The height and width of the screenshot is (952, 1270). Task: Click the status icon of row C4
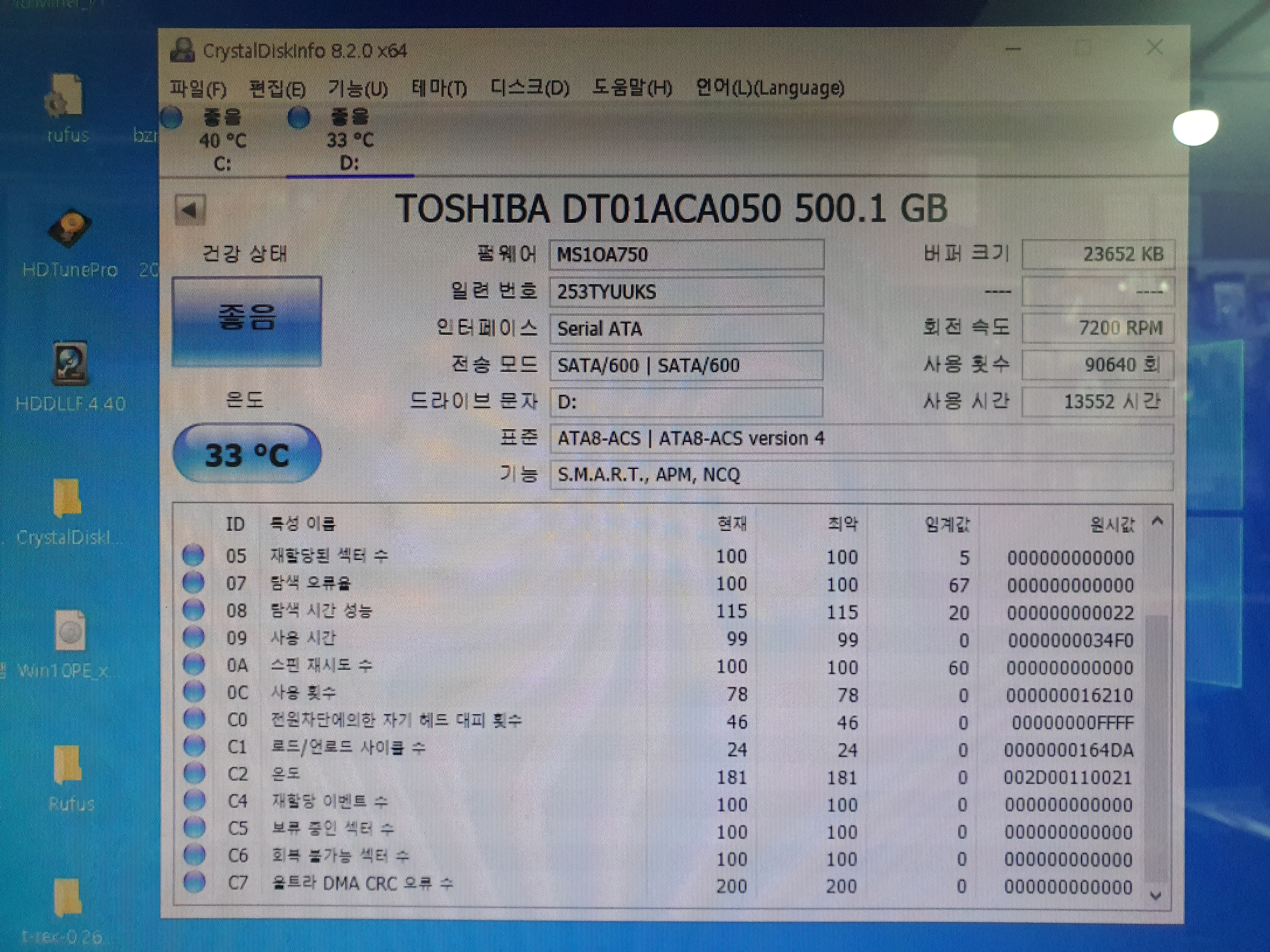(194, 801)
